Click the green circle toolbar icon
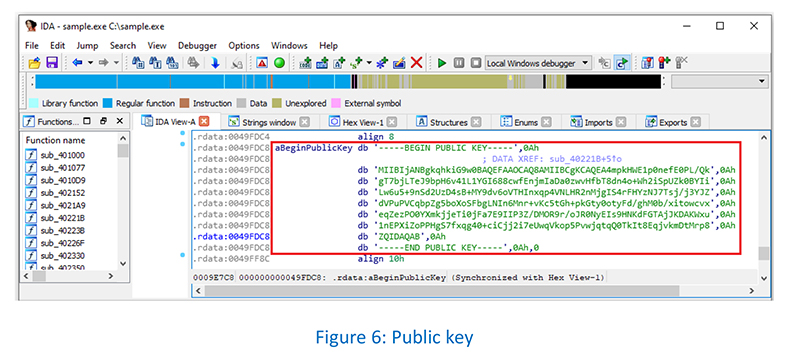This screenshot has width=790, height=360. coord(279,63)
